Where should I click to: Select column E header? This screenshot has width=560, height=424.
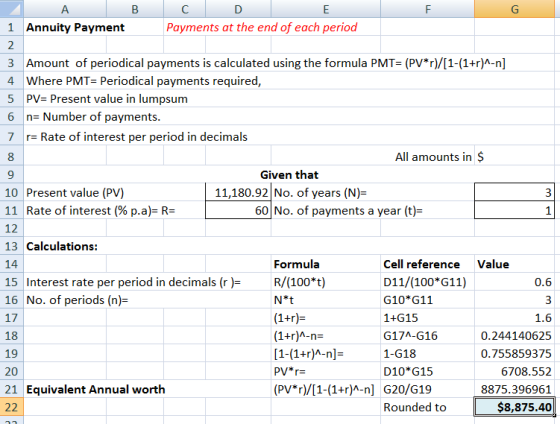coord(326,9)
